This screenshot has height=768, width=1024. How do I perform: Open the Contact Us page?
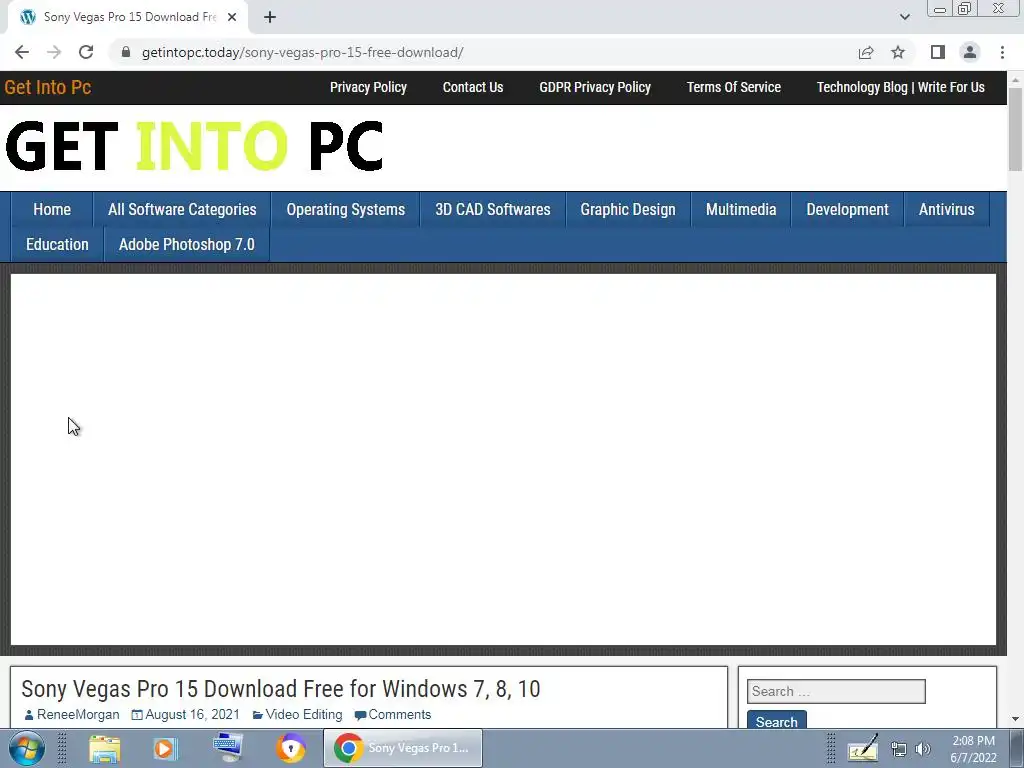tap(473, 88)
